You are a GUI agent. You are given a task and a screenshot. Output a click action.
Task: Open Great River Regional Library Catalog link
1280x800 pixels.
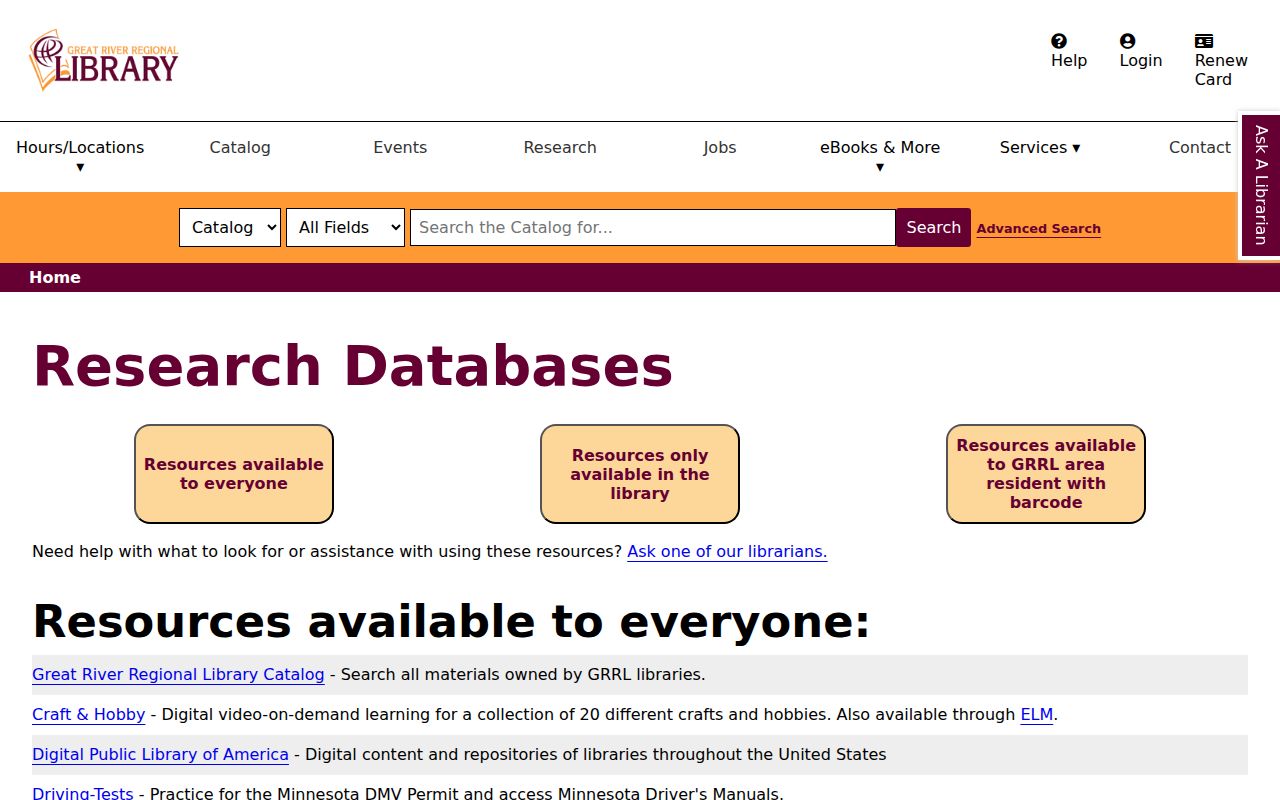pyautogui.click(x=178, y=674)
